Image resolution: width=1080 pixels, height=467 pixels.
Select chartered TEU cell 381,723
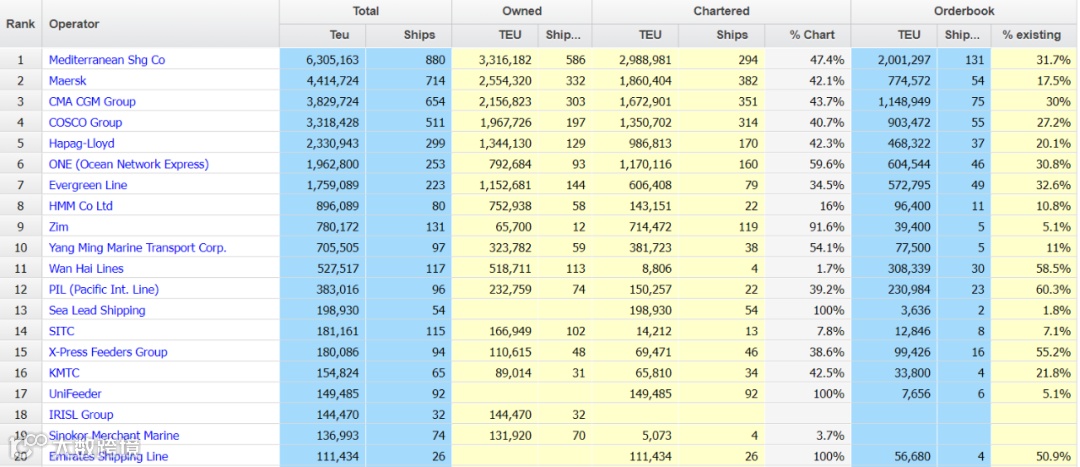pos(635,247)
